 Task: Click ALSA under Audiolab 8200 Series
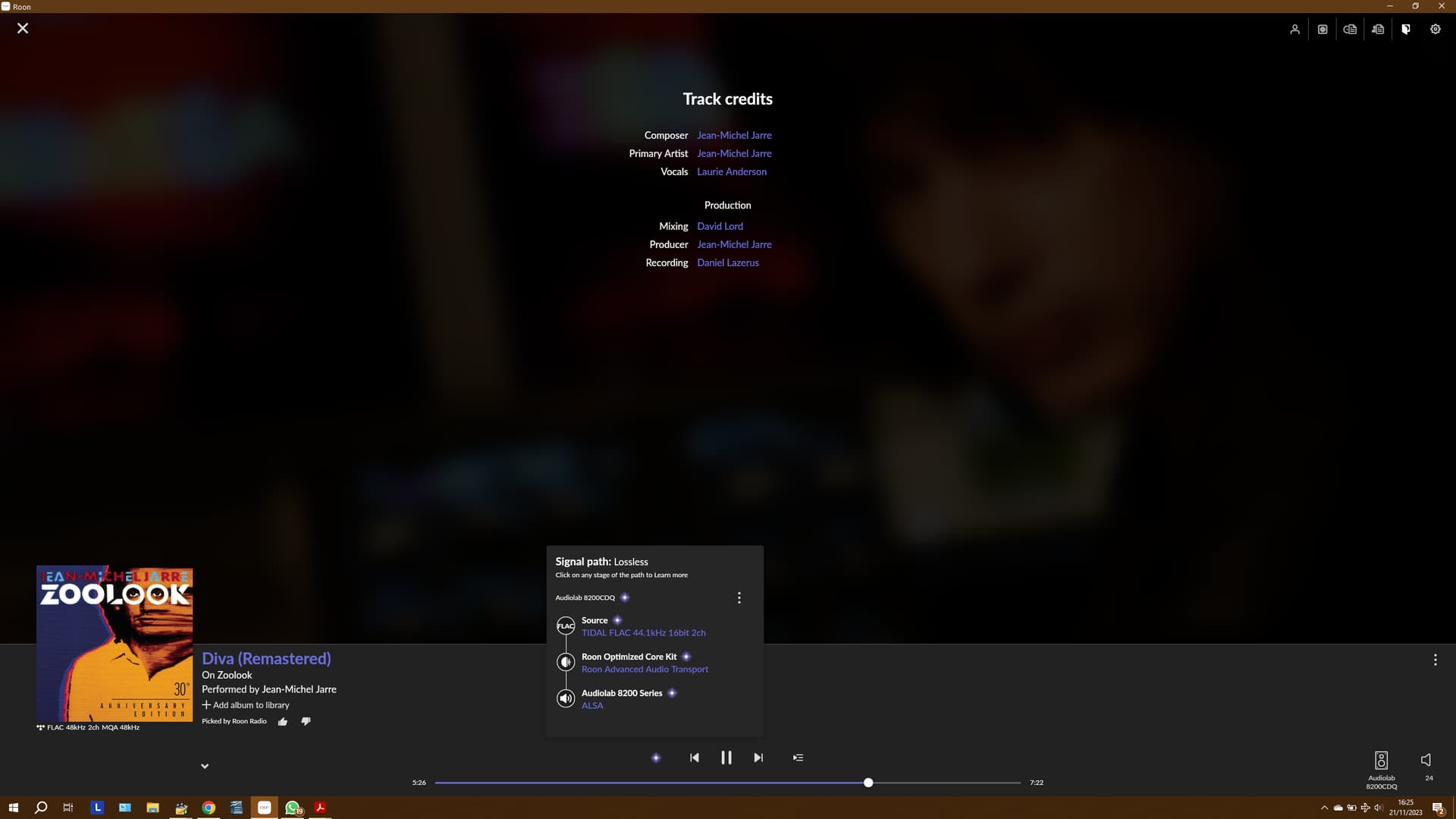point(592,705)
